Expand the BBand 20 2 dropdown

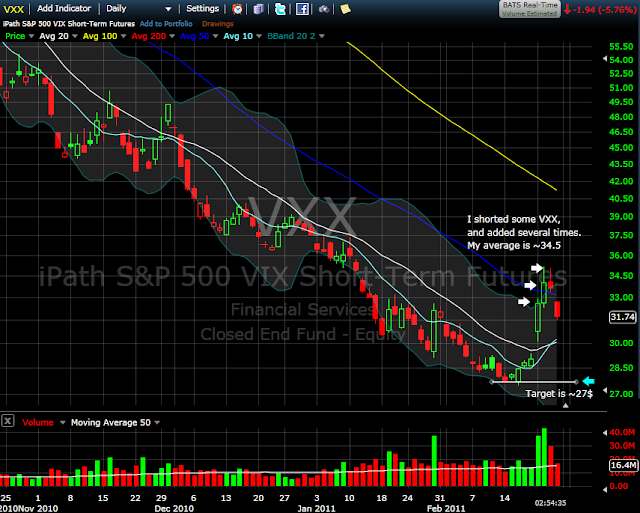(322, 36)
